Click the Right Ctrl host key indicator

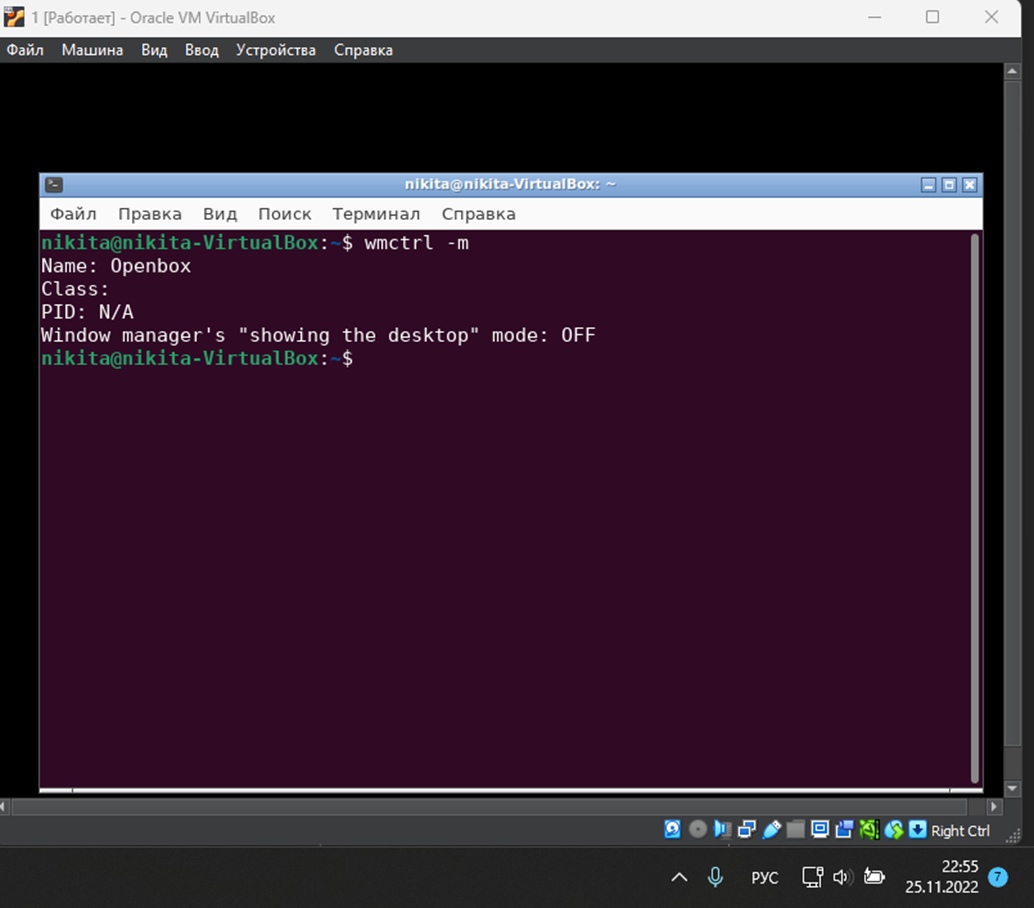(x=959, y=830)
